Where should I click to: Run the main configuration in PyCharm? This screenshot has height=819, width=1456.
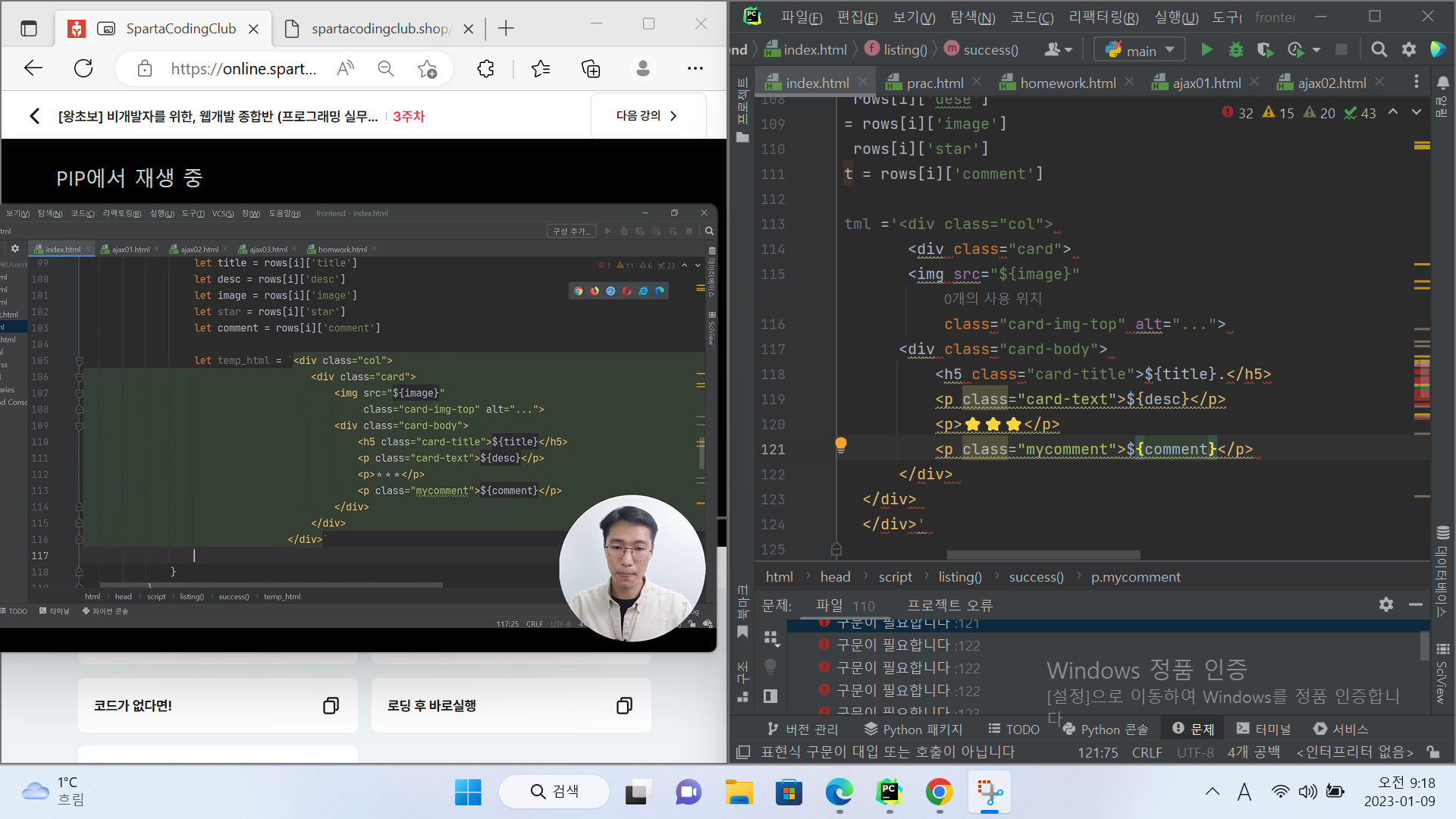(x=1207, y=50)
